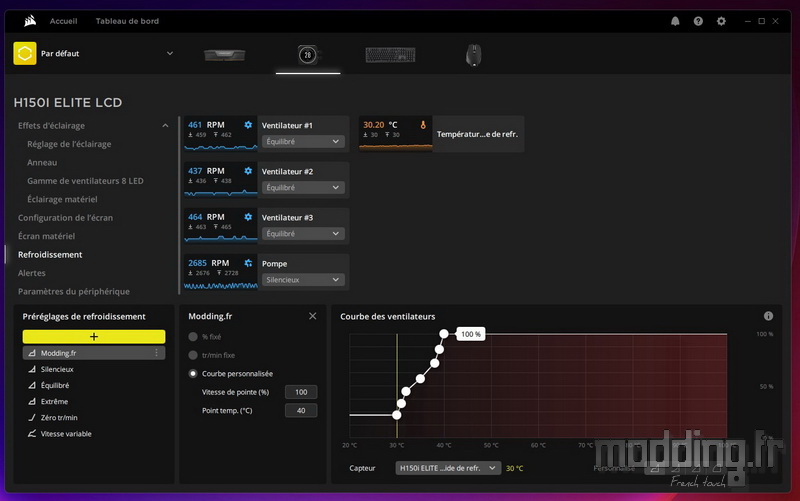
Task: Open Gamme de ventilateurs 8 LED
Action: 85,181
